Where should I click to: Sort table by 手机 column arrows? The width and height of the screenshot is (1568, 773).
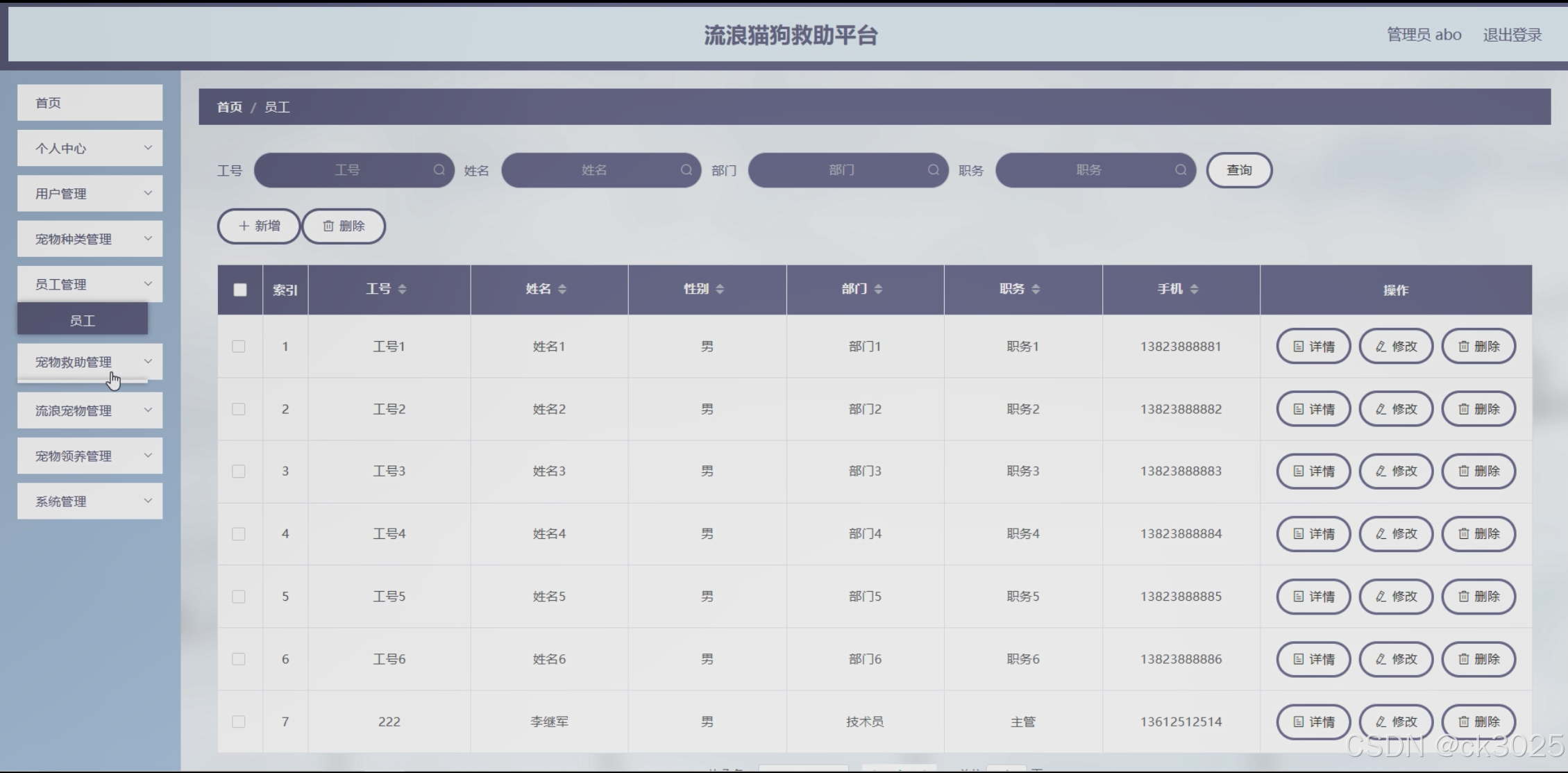coord(1194,289)
